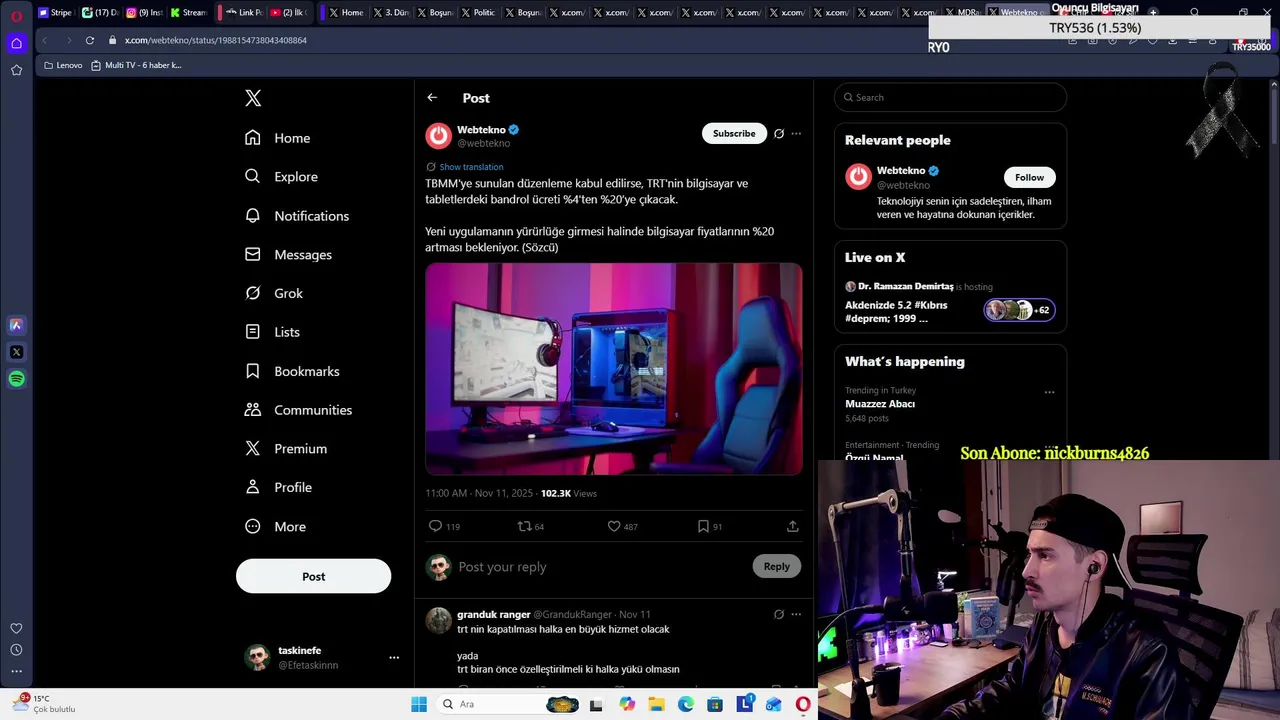This screenshot has width=1280, height=720.
Task: Open the three-dot menu on Webtekno post
Action: coord(796,133)
